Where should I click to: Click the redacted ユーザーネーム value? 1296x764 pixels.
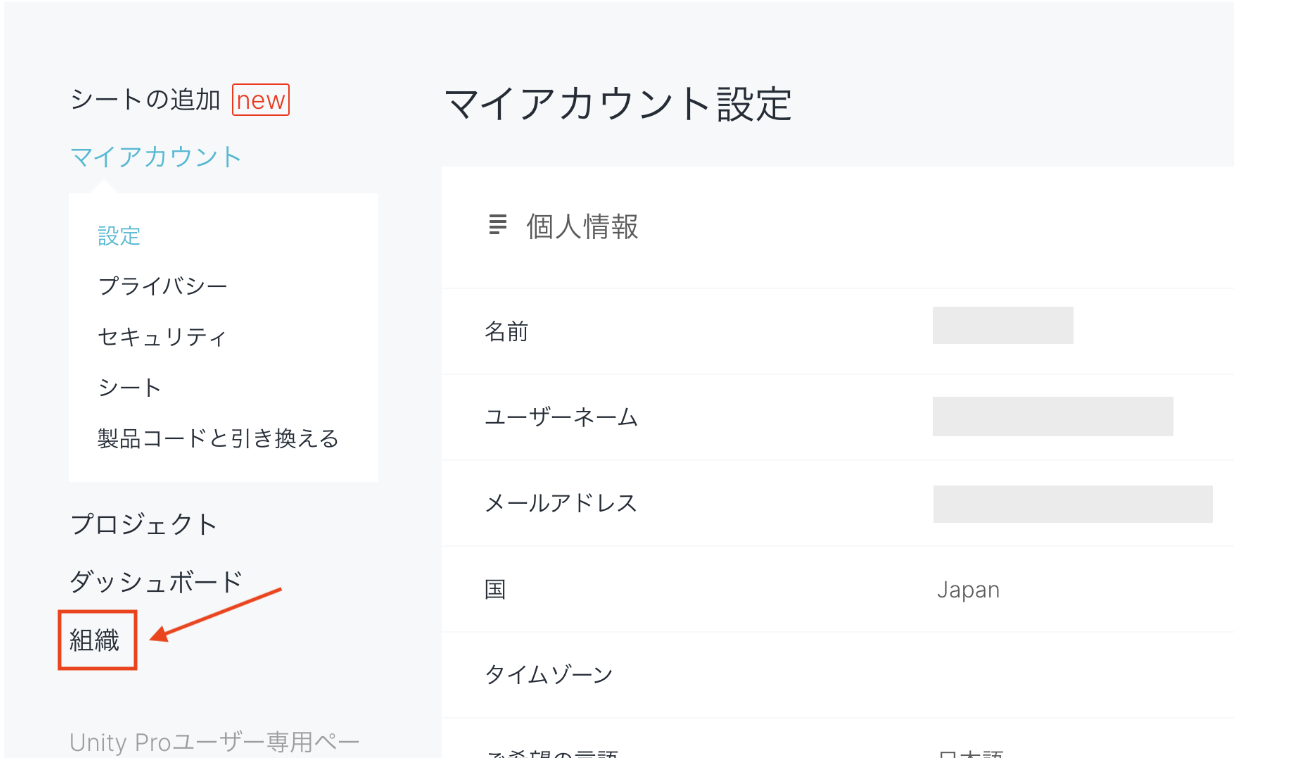coord(1053,416)
